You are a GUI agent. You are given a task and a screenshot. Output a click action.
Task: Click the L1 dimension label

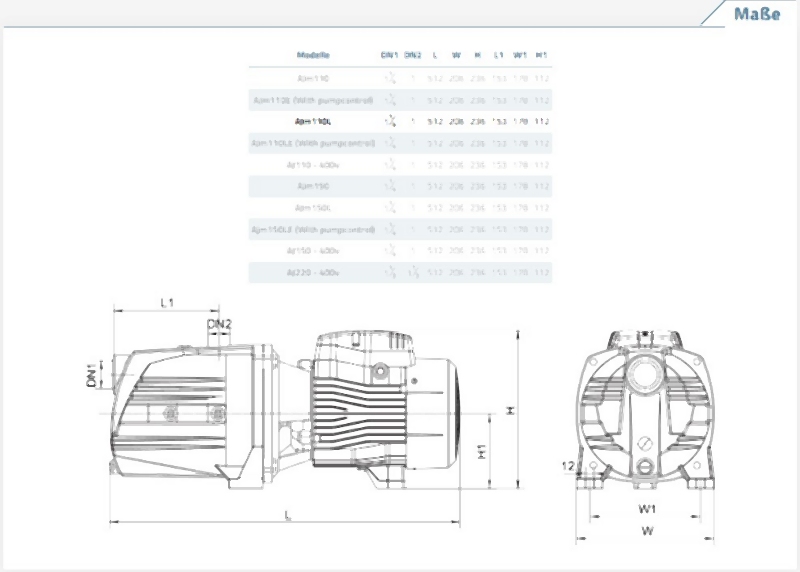click(167, 303)
